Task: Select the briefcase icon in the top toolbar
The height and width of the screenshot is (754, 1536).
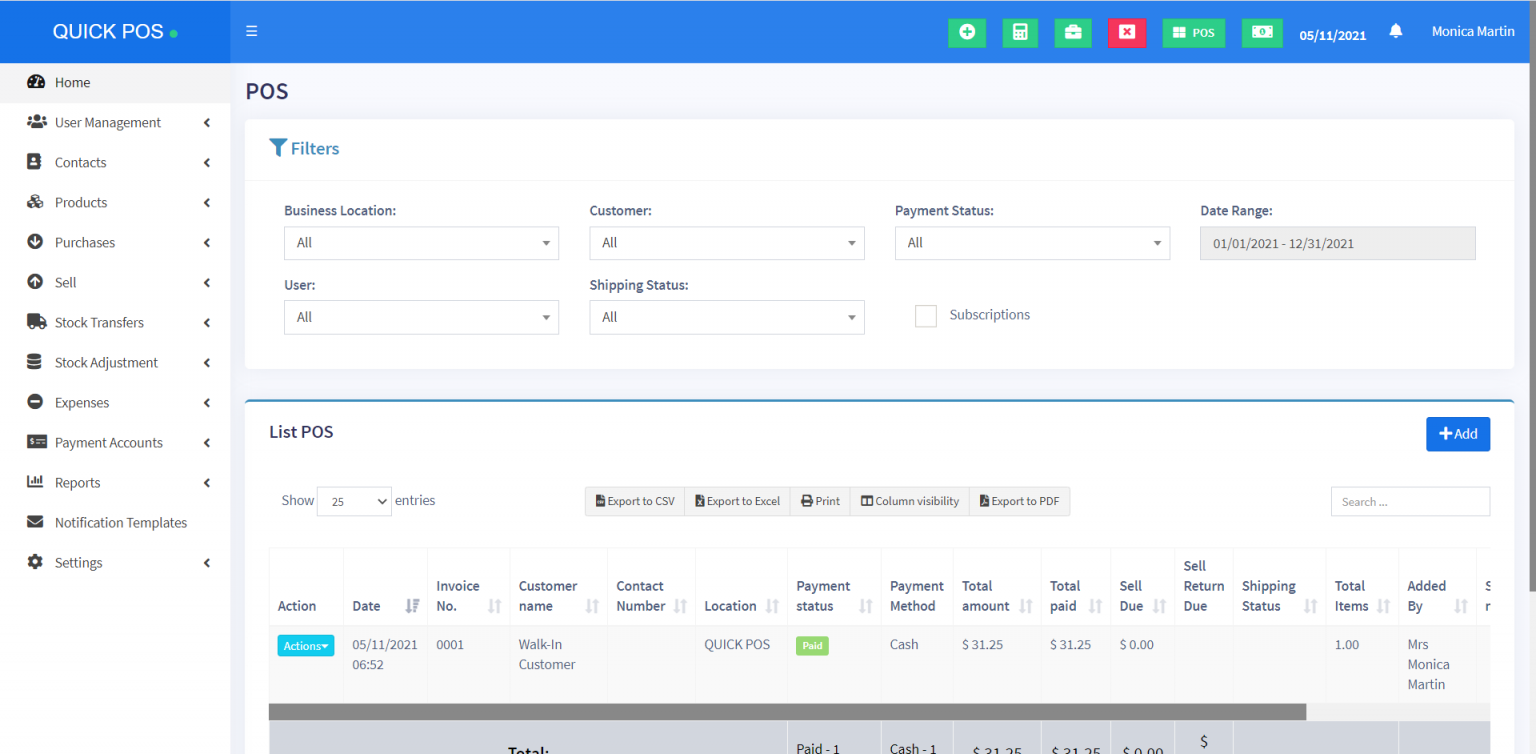Action: pyautogui.click(x=1073, y=32)
